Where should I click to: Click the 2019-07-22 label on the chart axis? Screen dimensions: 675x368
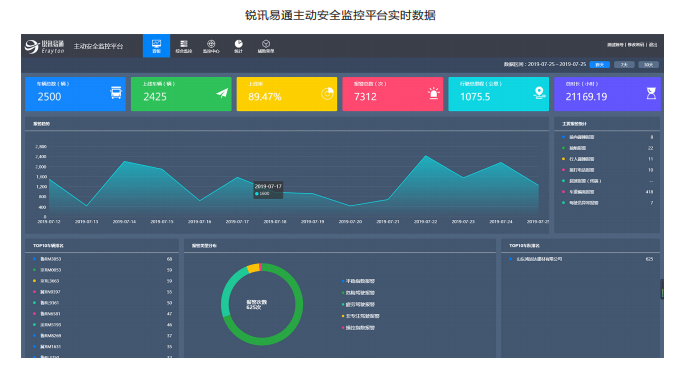[x=425, y=222]
